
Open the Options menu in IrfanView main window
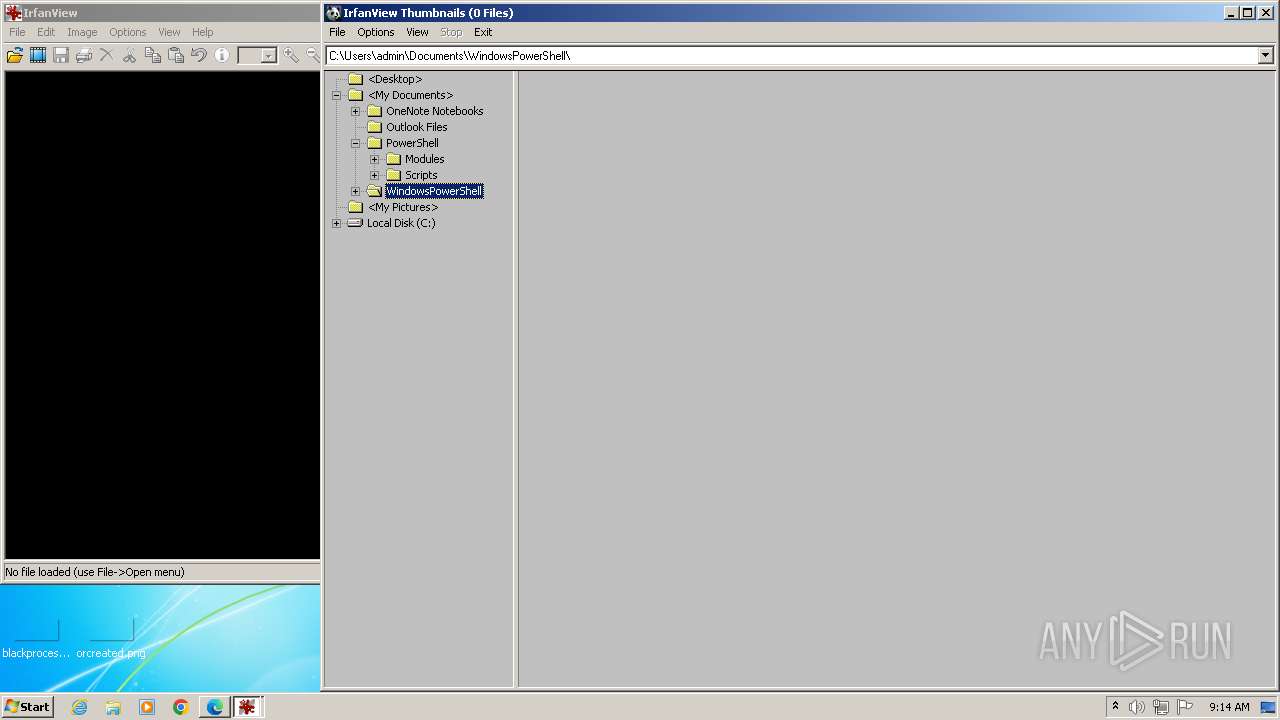(128, 32)
